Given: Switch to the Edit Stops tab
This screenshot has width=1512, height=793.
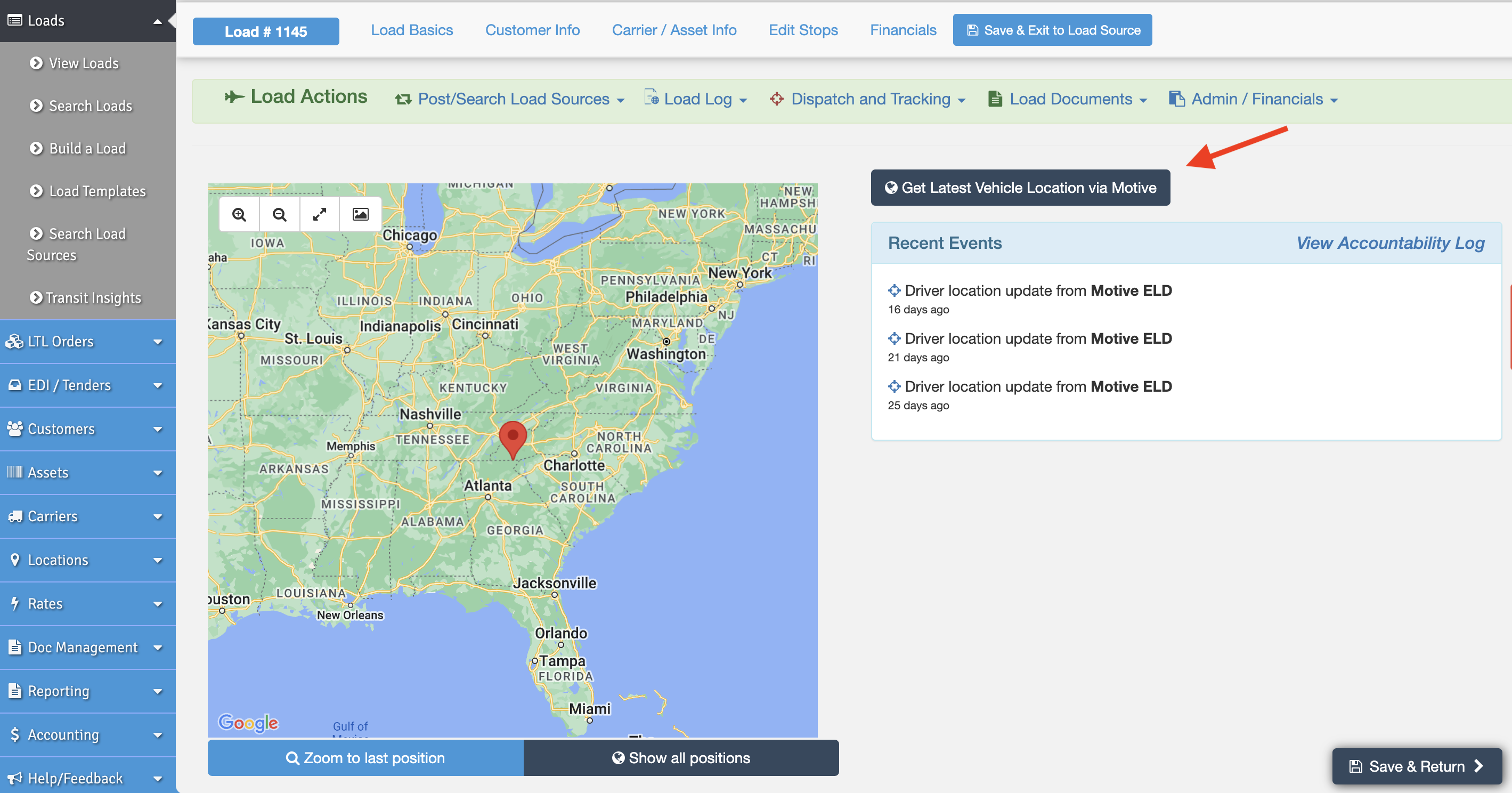Looking at the screenshot, I should coord(803,30).
